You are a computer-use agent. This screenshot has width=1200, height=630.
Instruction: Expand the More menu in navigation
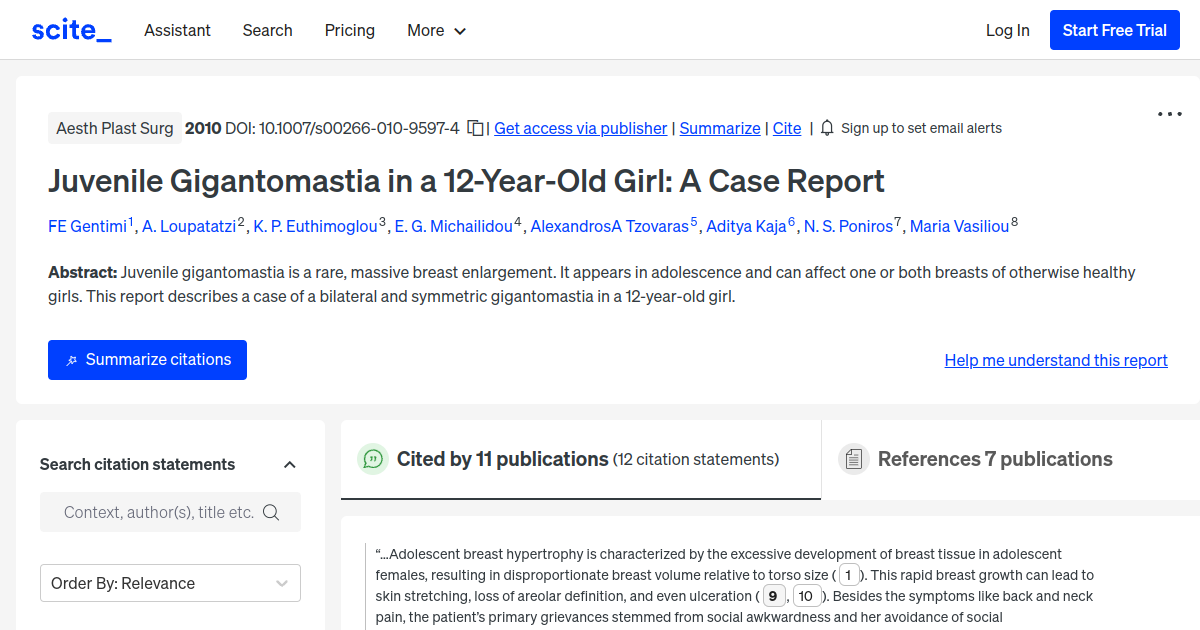[x=436, y=30]
